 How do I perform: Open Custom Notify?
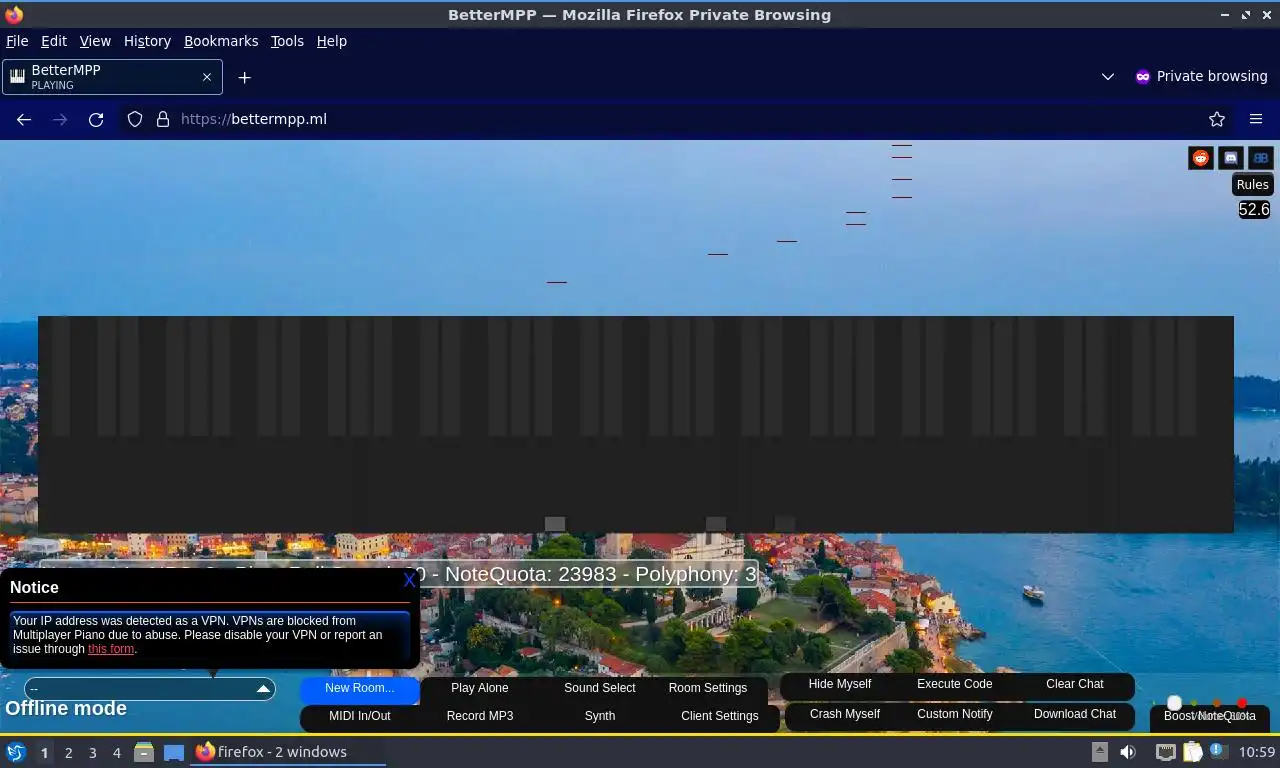point(955,714)
